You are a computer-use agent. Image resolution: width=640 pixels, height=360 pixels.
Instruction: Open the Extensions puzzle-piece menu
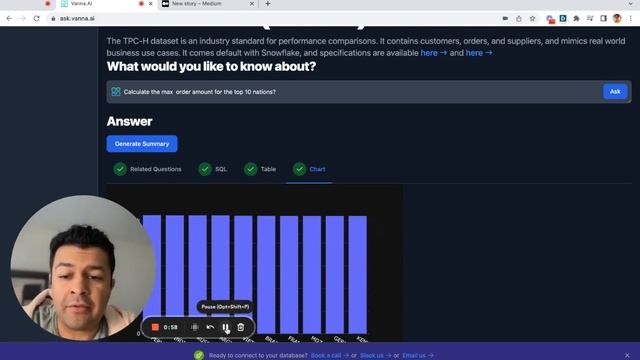[576, 18]
